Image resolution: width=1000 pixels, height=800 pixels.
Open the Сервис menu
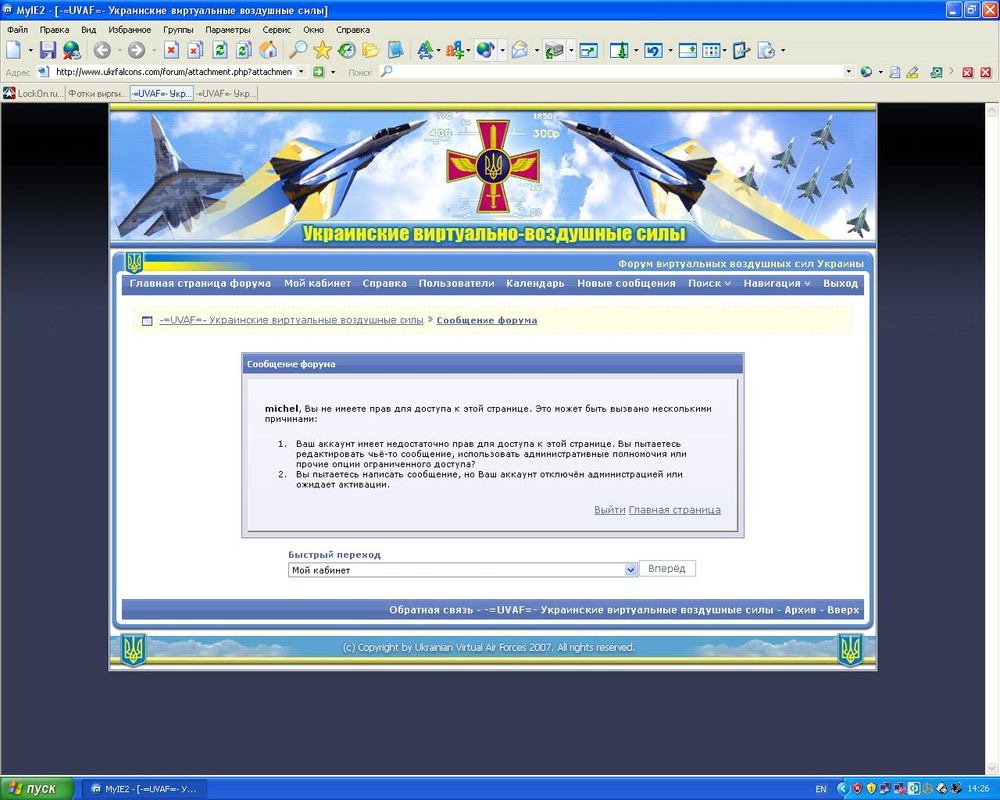point(276,29)
